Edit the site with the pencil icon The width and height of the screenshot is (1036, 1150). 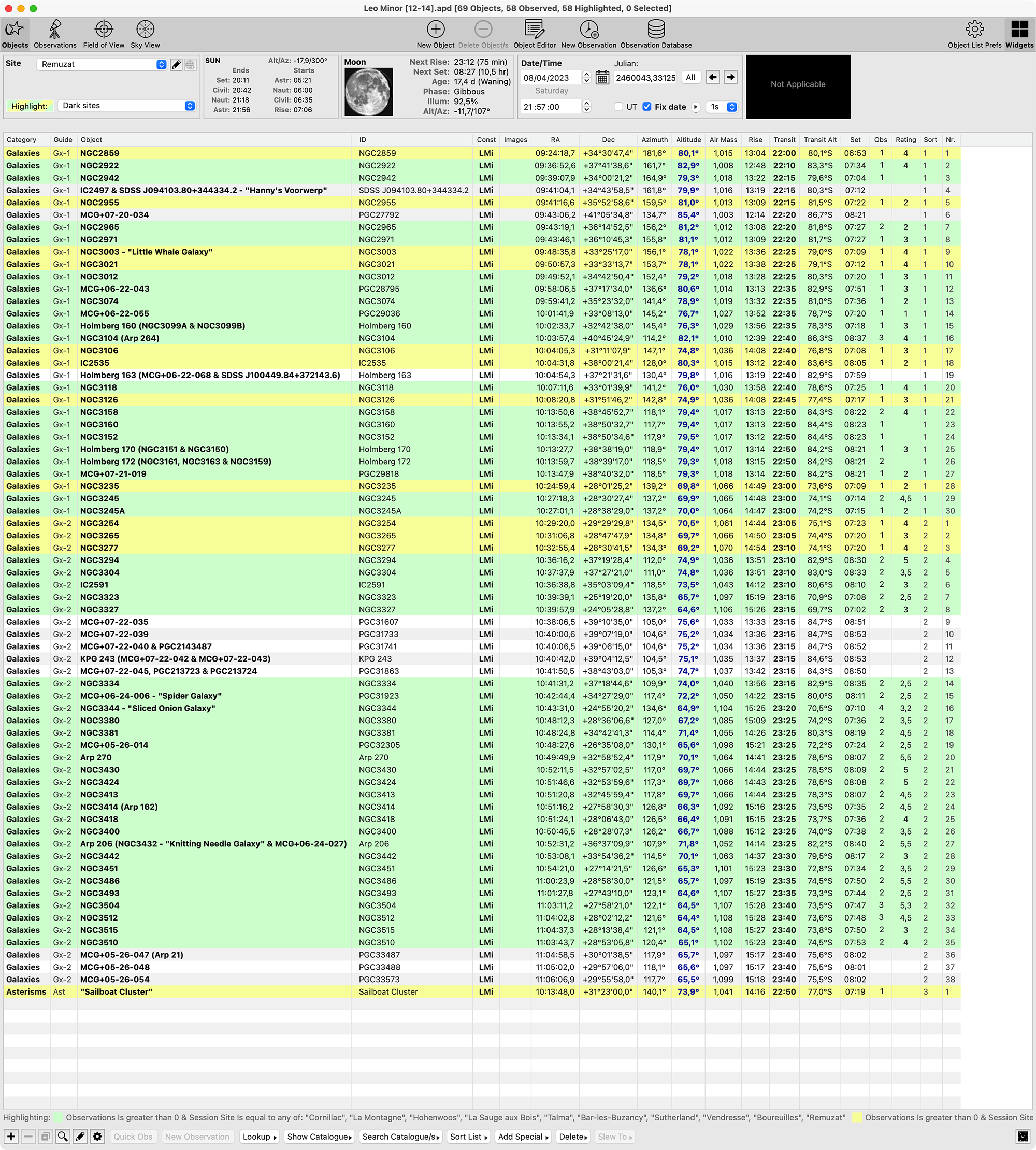click(177, 64)
